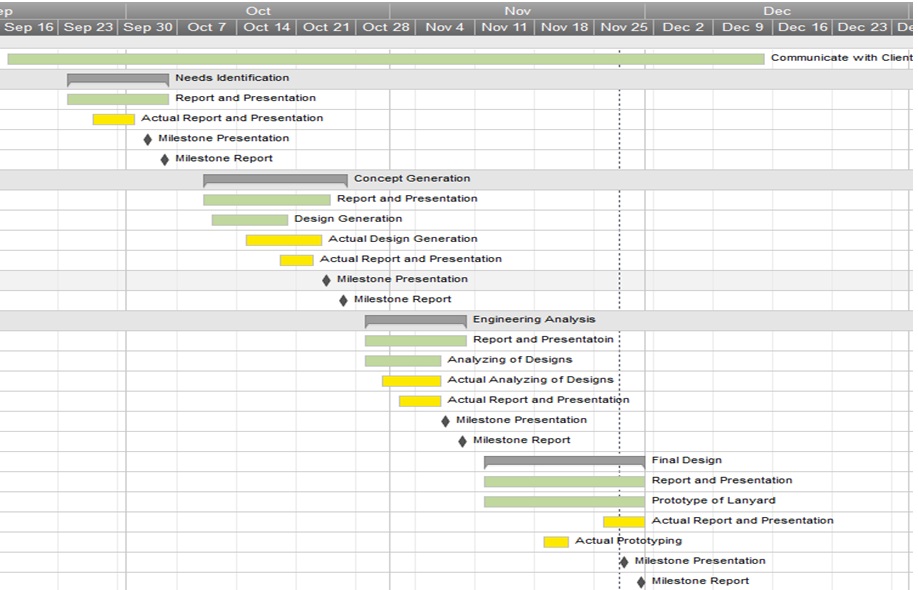
Task: Click Milestone Report diamond under Engineering Analysis
Action: [x=462, y=441]
